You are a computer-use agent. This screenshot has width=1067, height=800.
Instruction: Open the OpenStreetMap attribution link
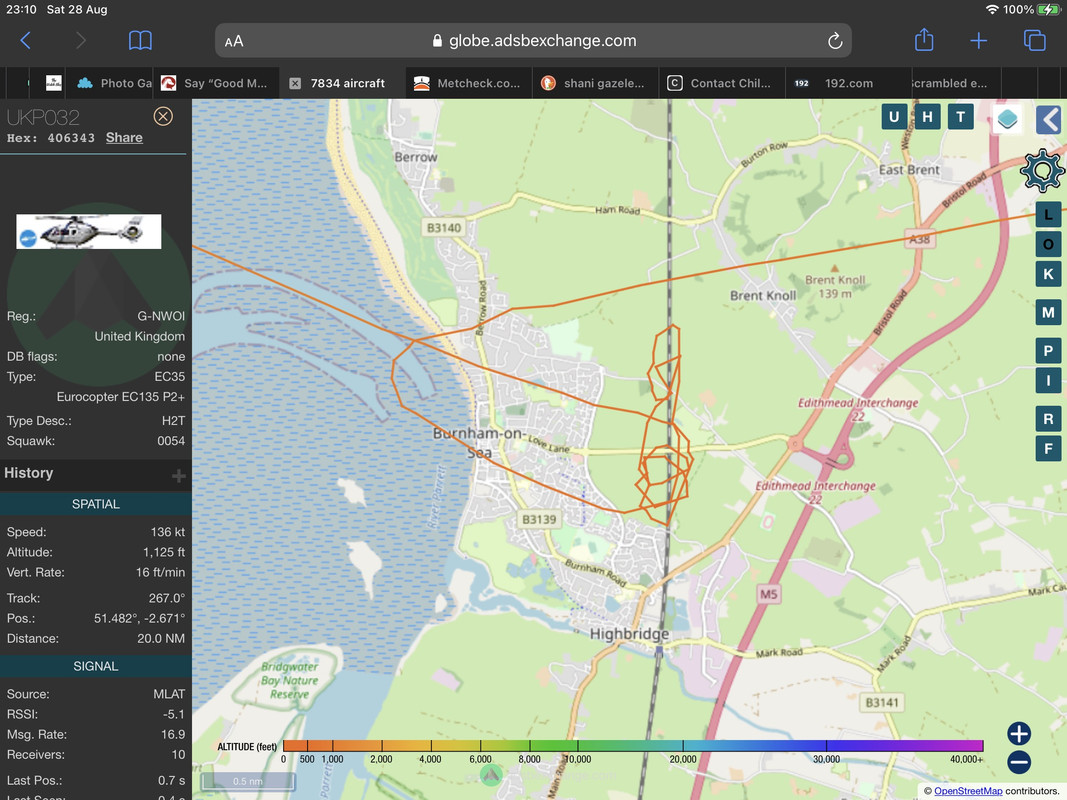tap(968, 791)
